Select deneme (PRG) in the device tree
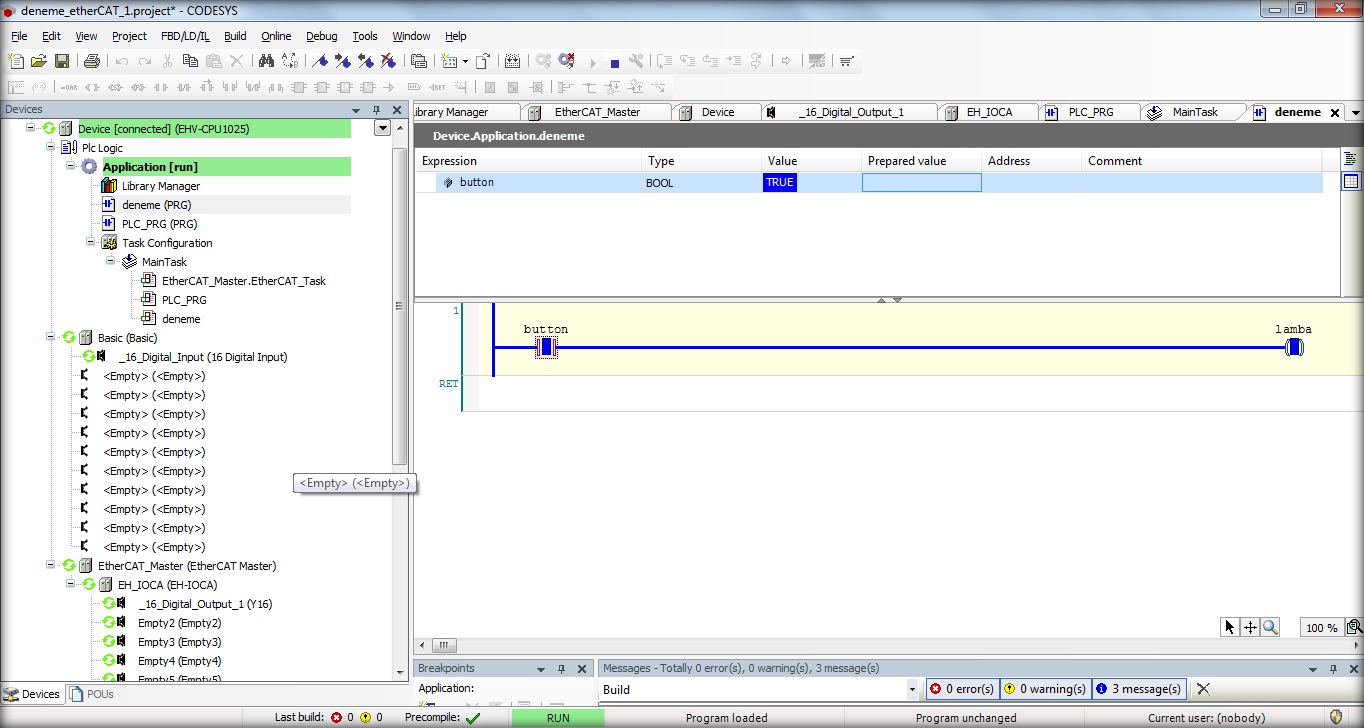1364x728 pixels. 159,205
